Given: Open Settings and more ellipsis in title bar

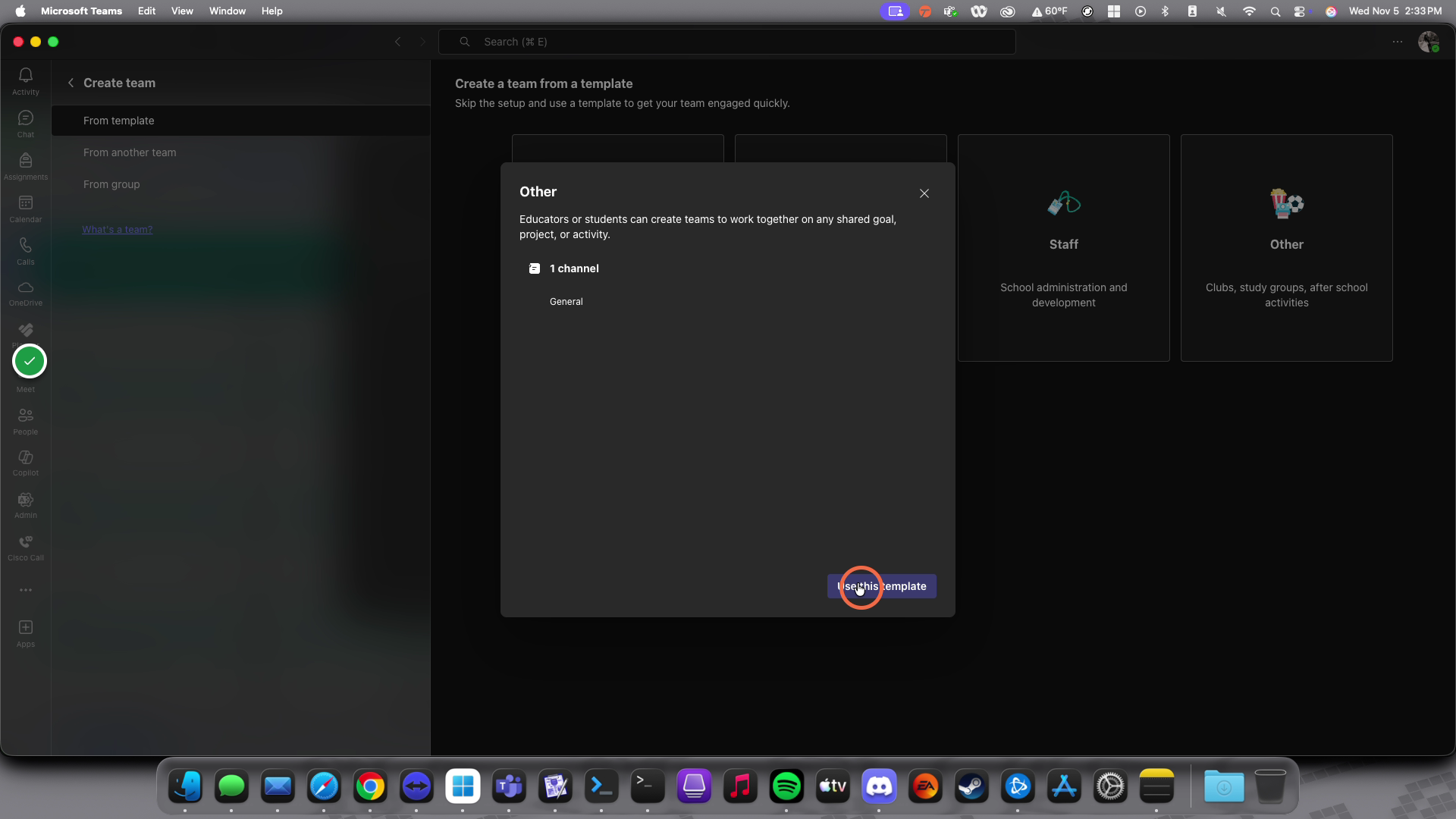Looking at the screenshot, I should [x=1398, y=42].
